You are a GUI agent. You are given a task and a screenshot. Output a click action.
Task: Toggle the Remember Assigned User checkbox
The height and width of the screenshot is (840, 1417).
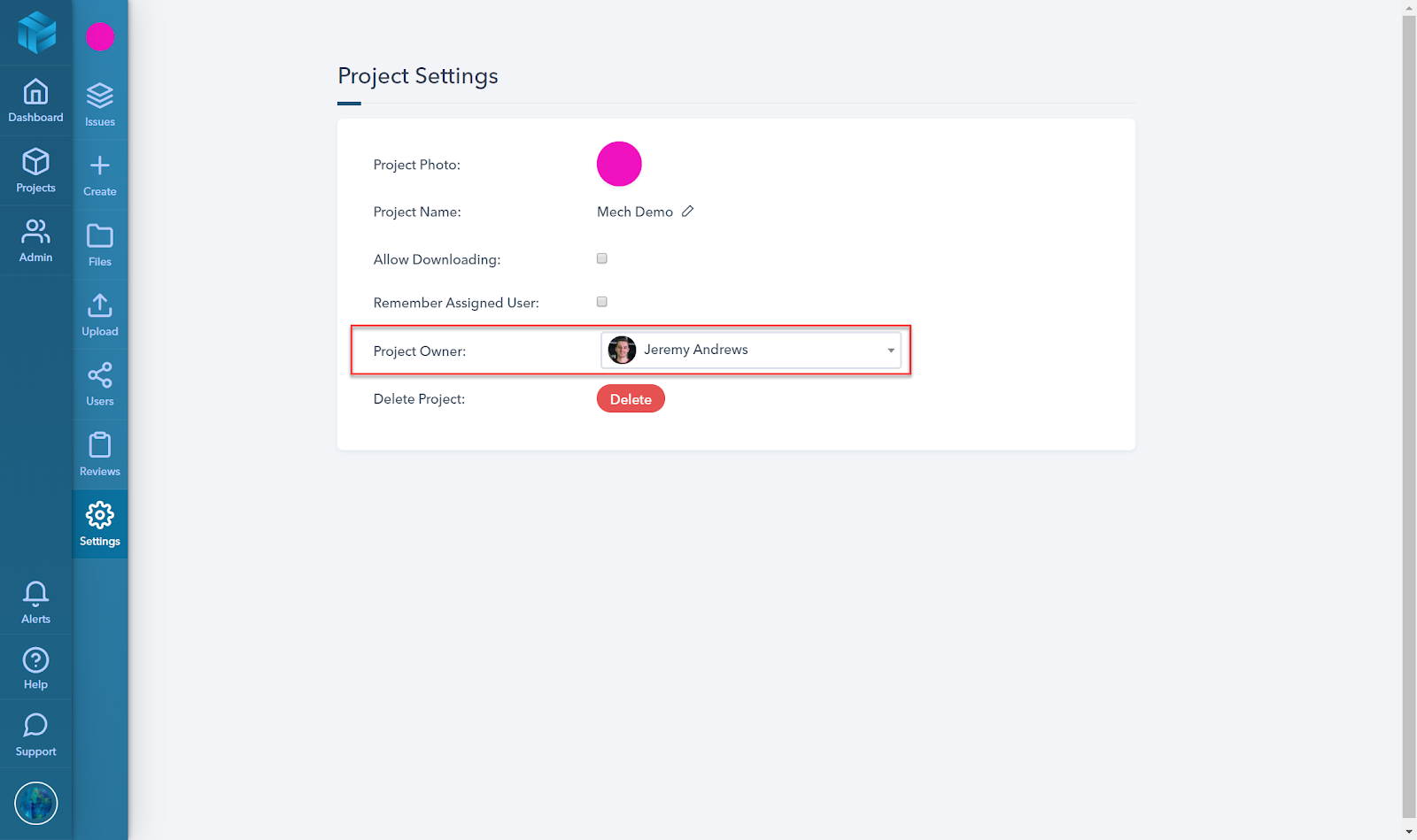click(602, 302)
